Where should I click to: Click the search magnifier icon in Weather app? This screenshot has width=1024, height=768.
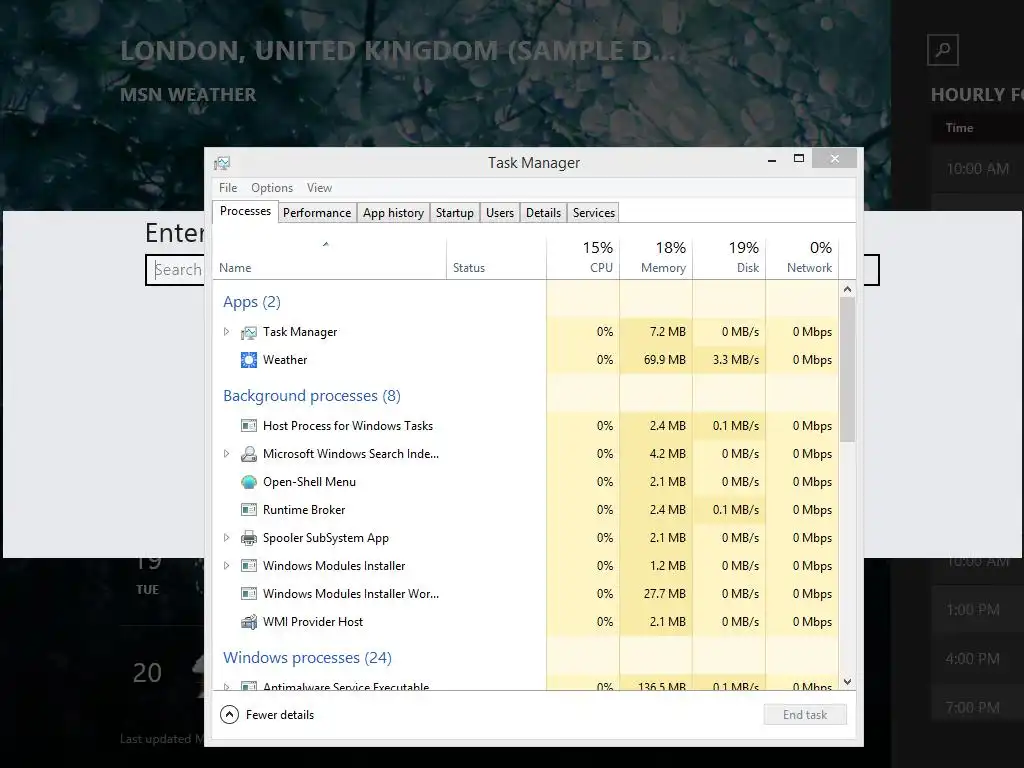(942, 50)
